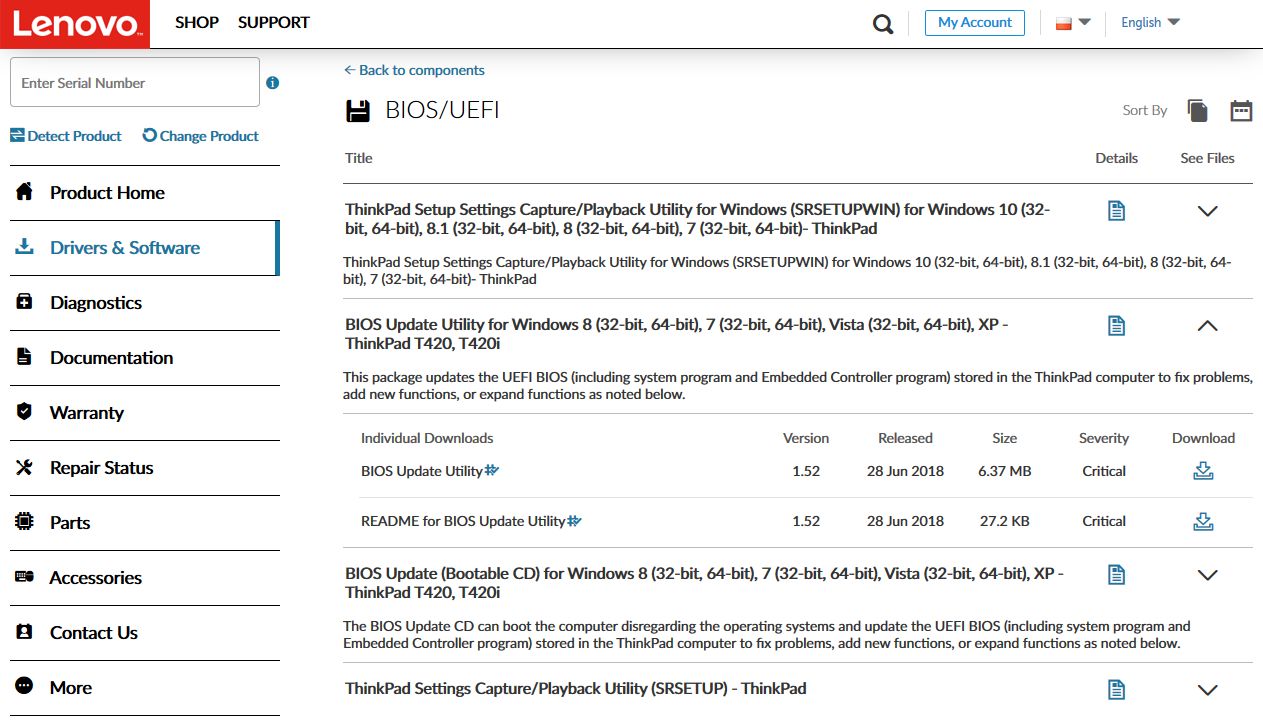This screenshot has height=721, width=1263.
Task: Open Repair Status section
Action: (x=145, y=468)
